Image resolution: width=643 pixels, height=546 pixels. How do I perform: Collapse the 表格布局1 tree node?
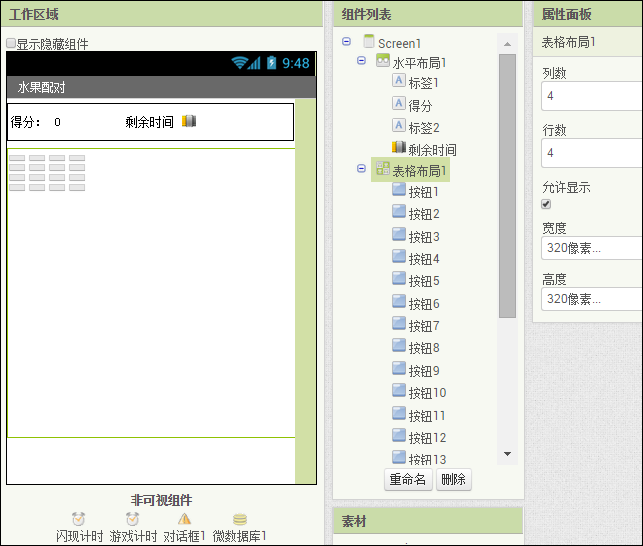click(361, 169)
